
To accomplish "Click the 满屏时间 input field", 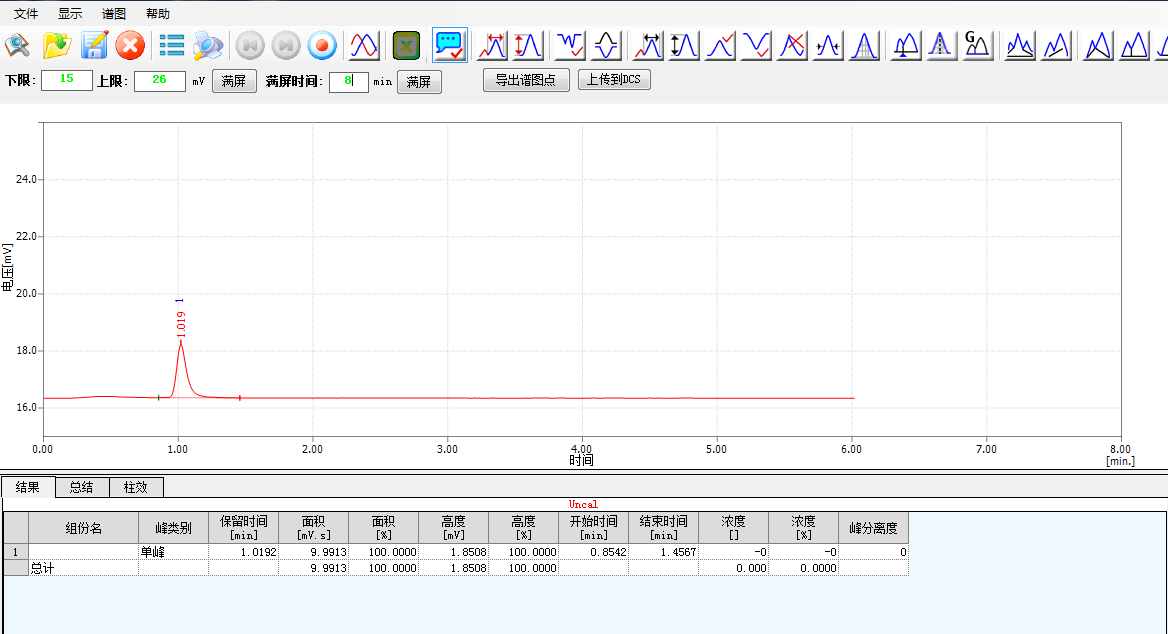I will 348,82.
